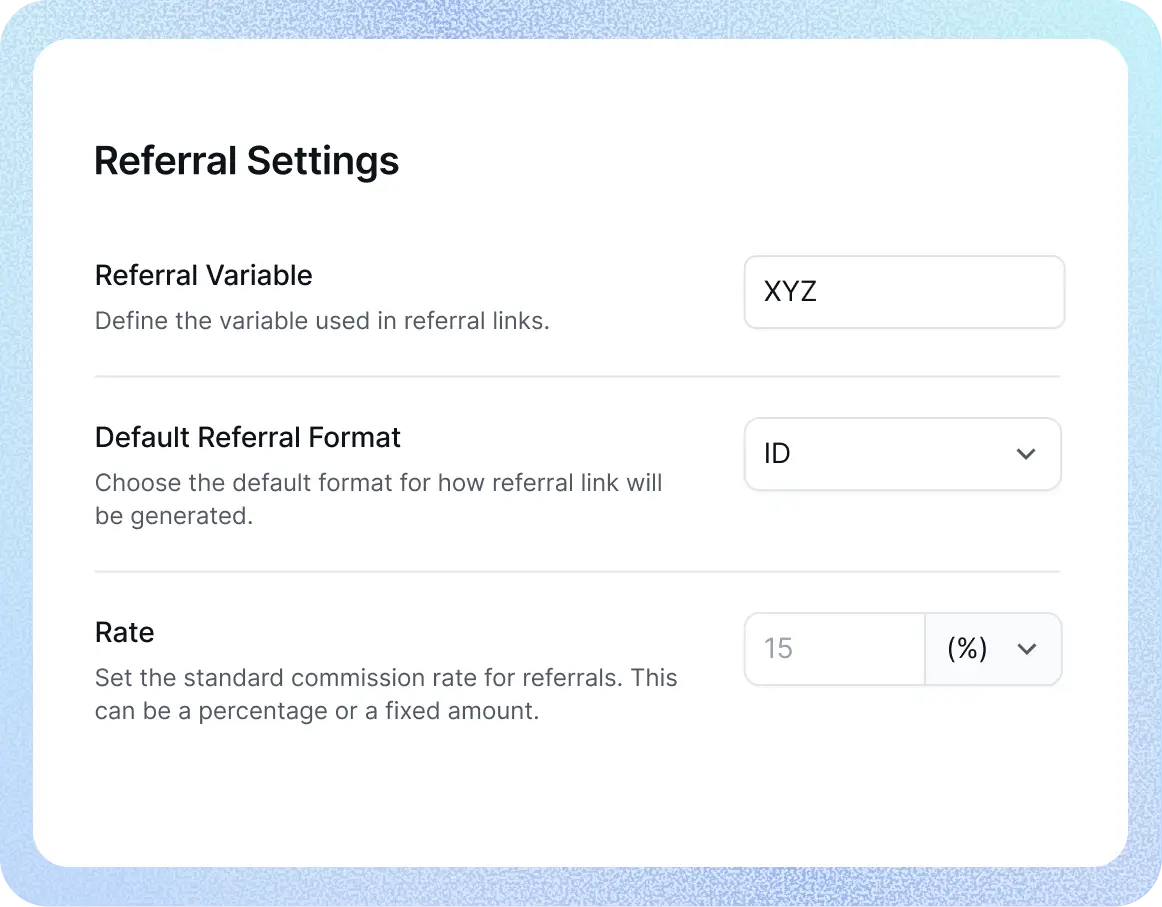The height and width of the screenshot is (907, 1162).
Task: Open the Default Referral Format dropdown
Action: [x=901, y=454]
